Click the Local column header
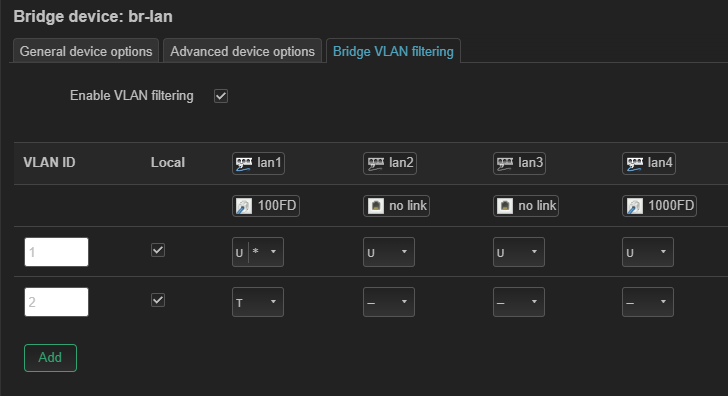Screen dimensions: 728x396 pyautogui.click(x=168, y=162)
